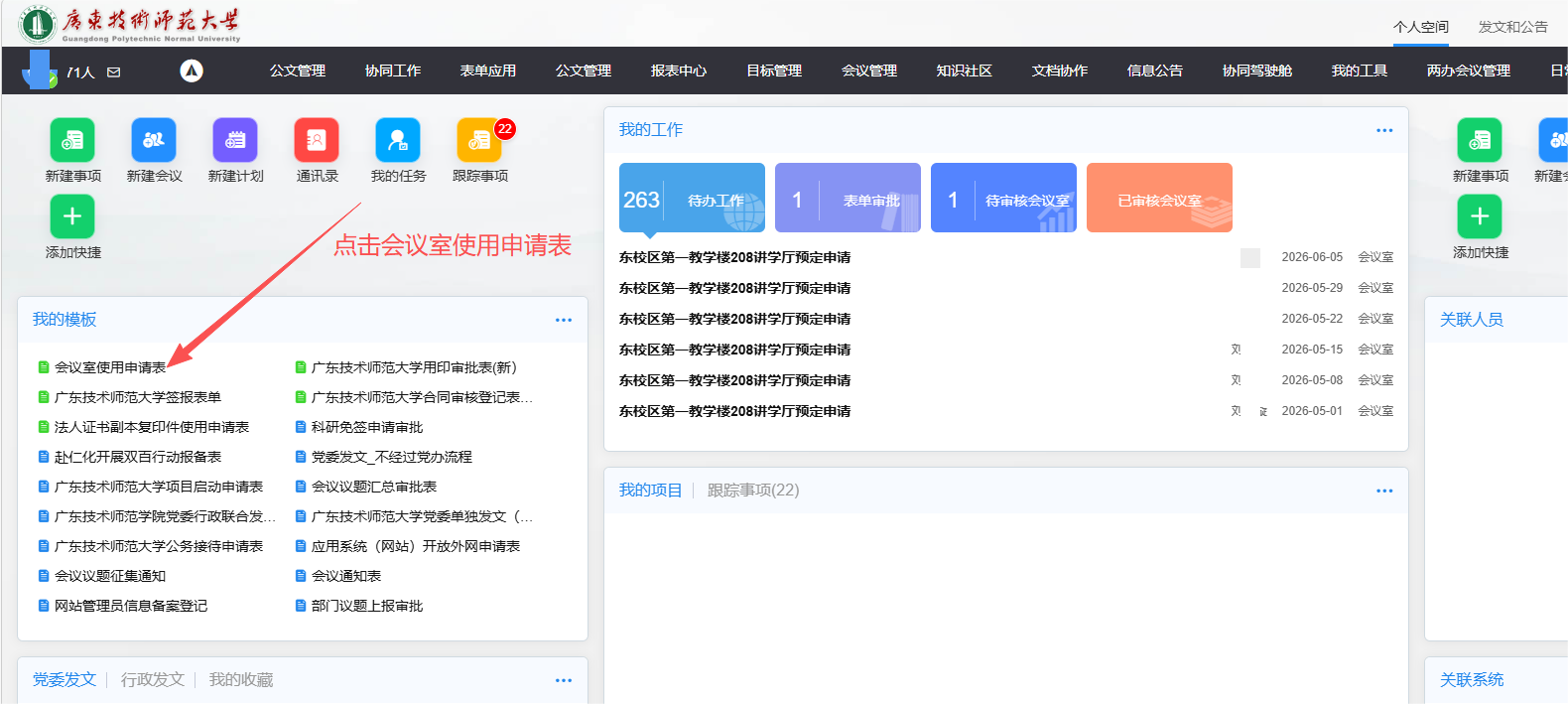This screenshot has height=704, width=1568.
Task: Open 跟踪事项 icon with badge 22
Action: [479, 140]
